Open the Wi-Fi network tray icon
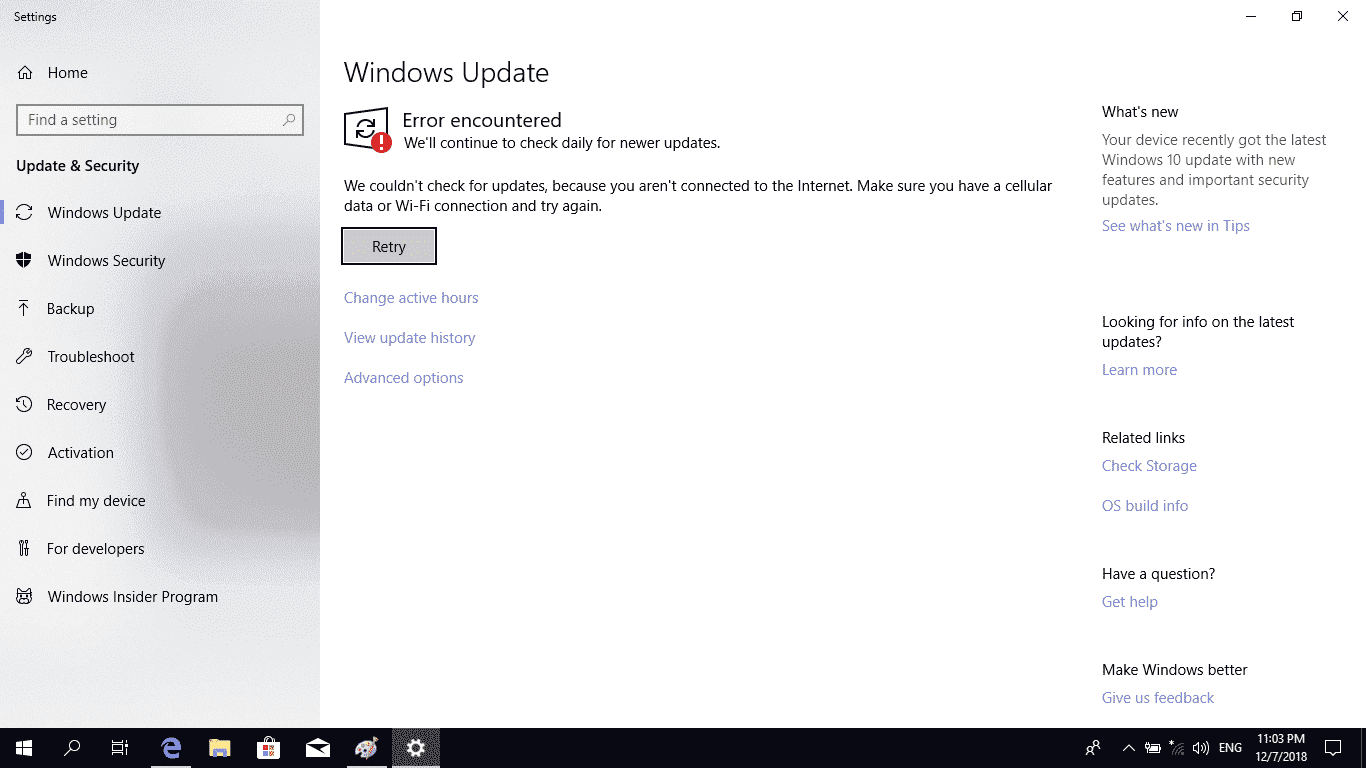The width and height of the screenshot is (1366, 768). point(1177,748)
